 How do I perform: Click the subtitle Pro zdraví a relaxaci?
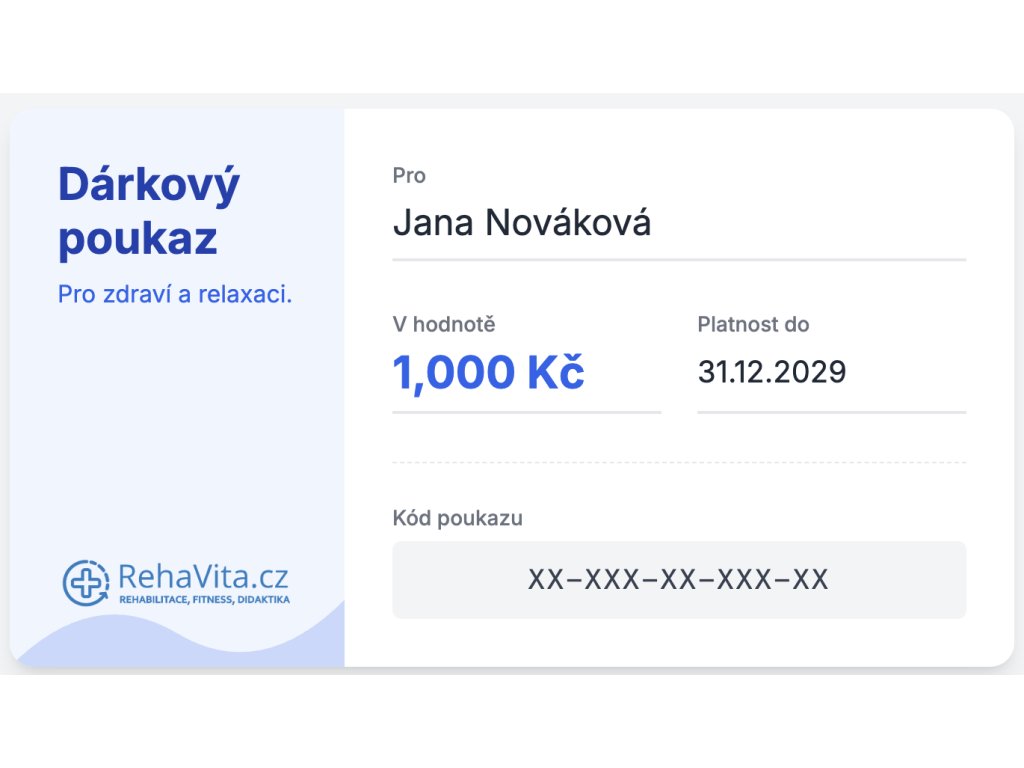point(175,295)
